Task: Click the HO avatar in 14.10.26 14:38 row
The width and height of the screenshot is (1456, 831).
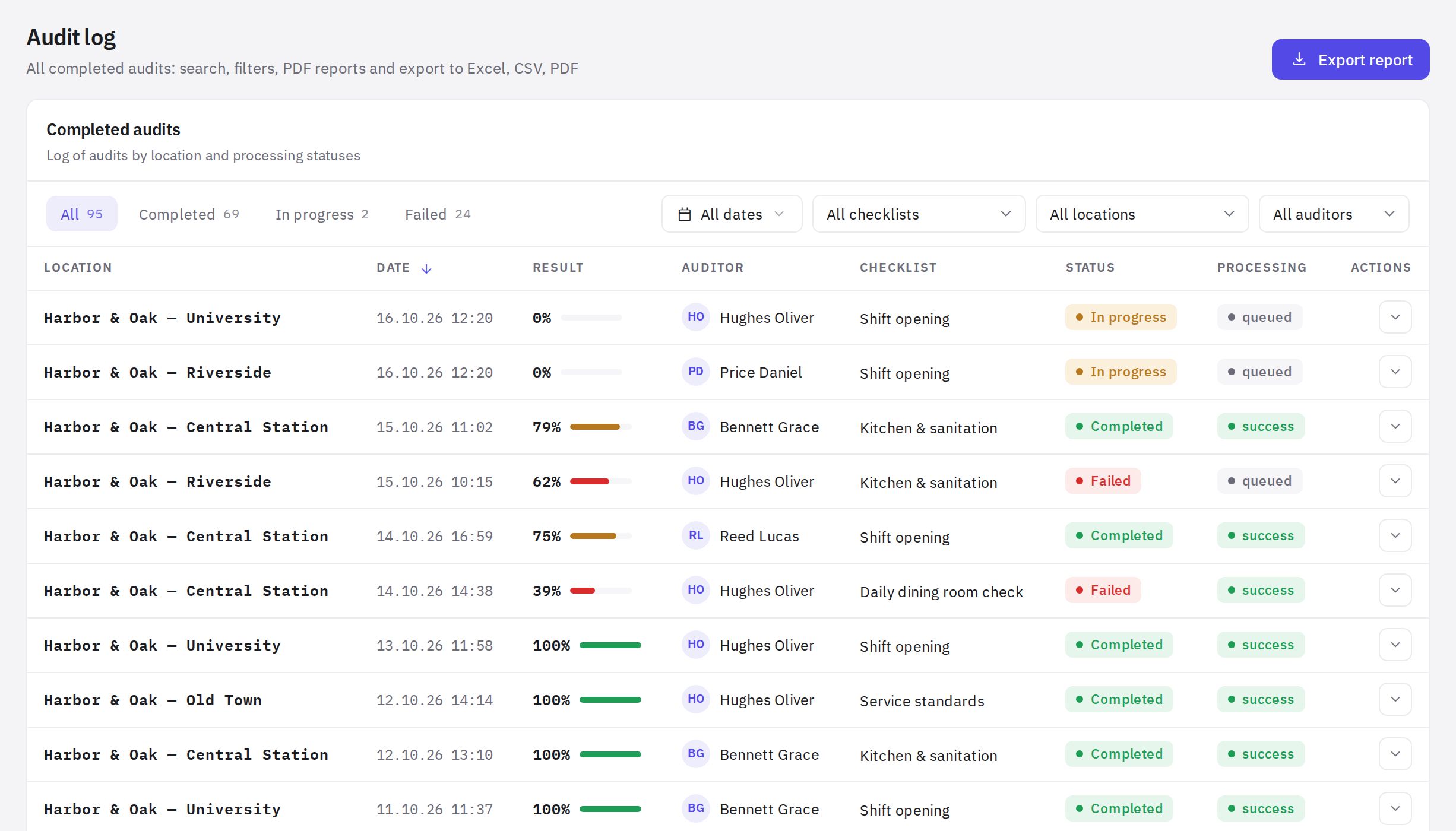Action: [696, 590]
